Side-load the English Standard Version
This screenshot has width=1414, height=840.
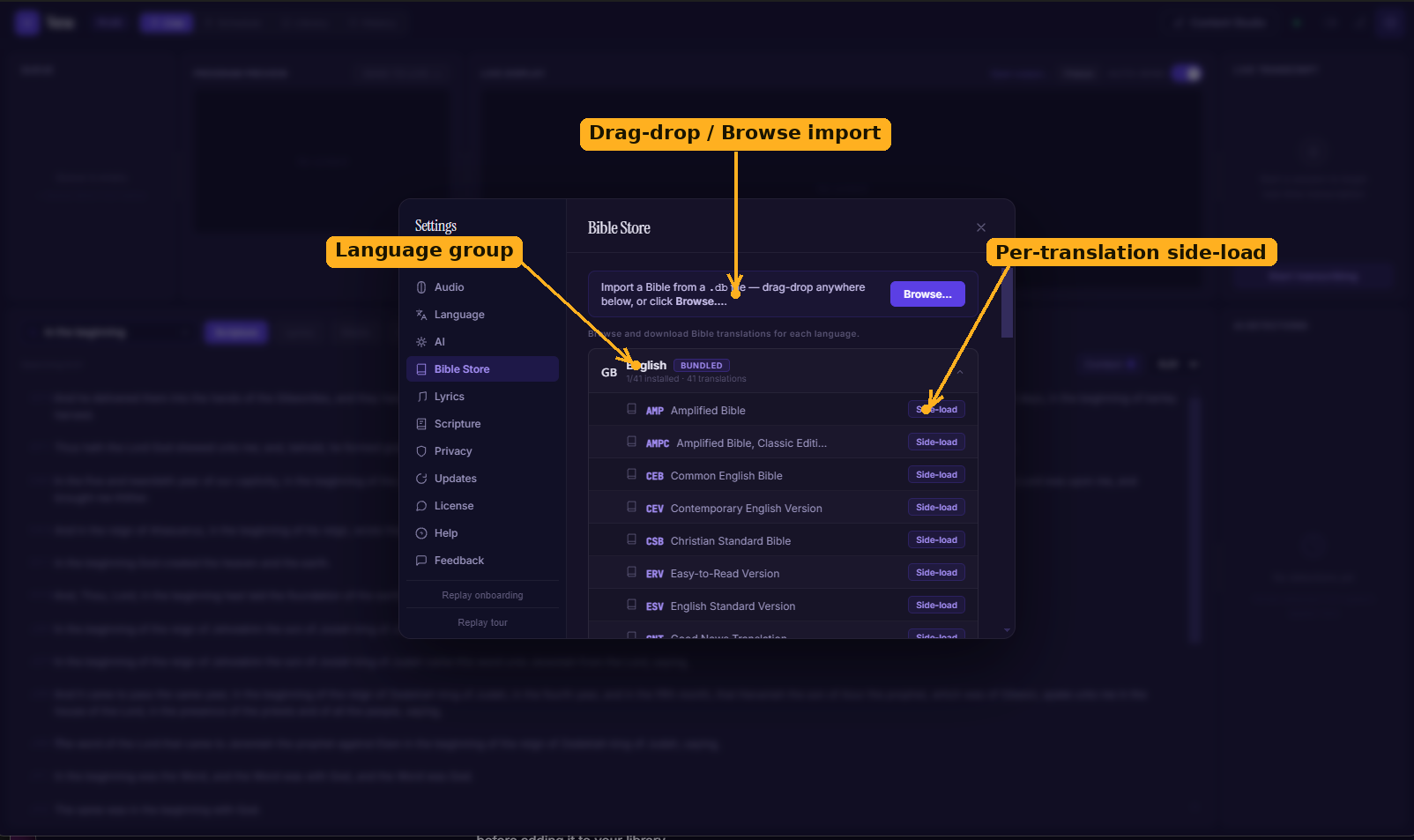point(936,606)
